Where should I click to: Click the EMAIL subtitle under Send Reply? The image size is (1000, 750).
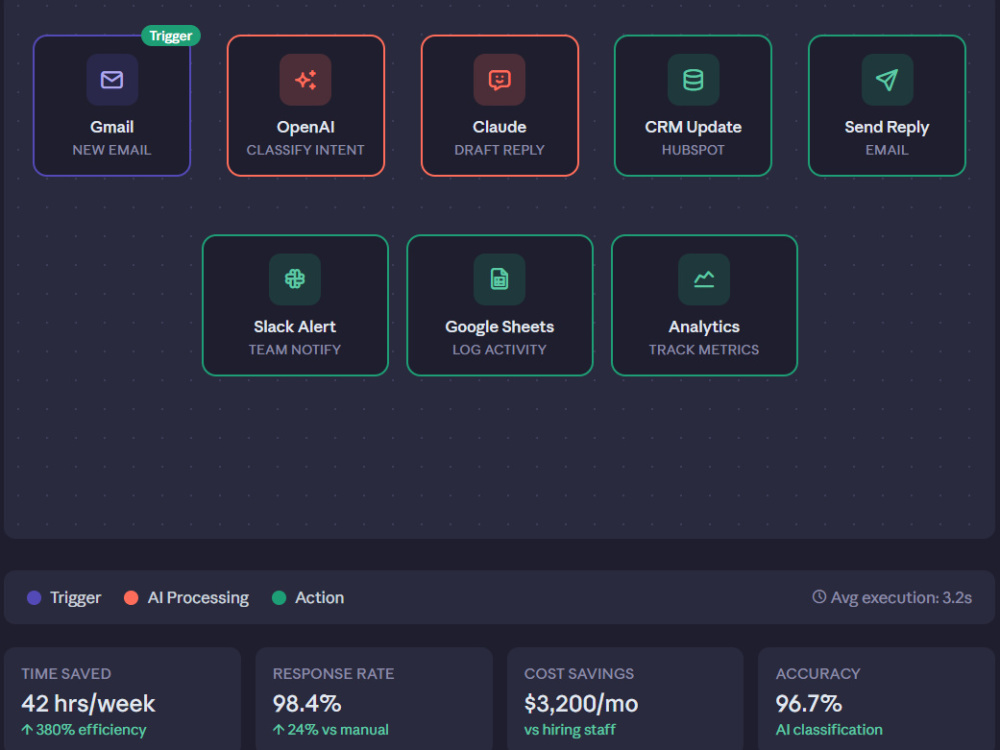[887, 150]
